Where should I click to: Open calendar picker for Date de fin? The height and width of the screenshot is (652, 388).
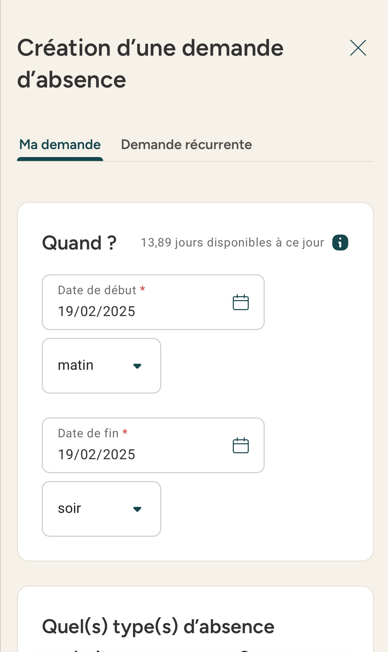point(240,445)
